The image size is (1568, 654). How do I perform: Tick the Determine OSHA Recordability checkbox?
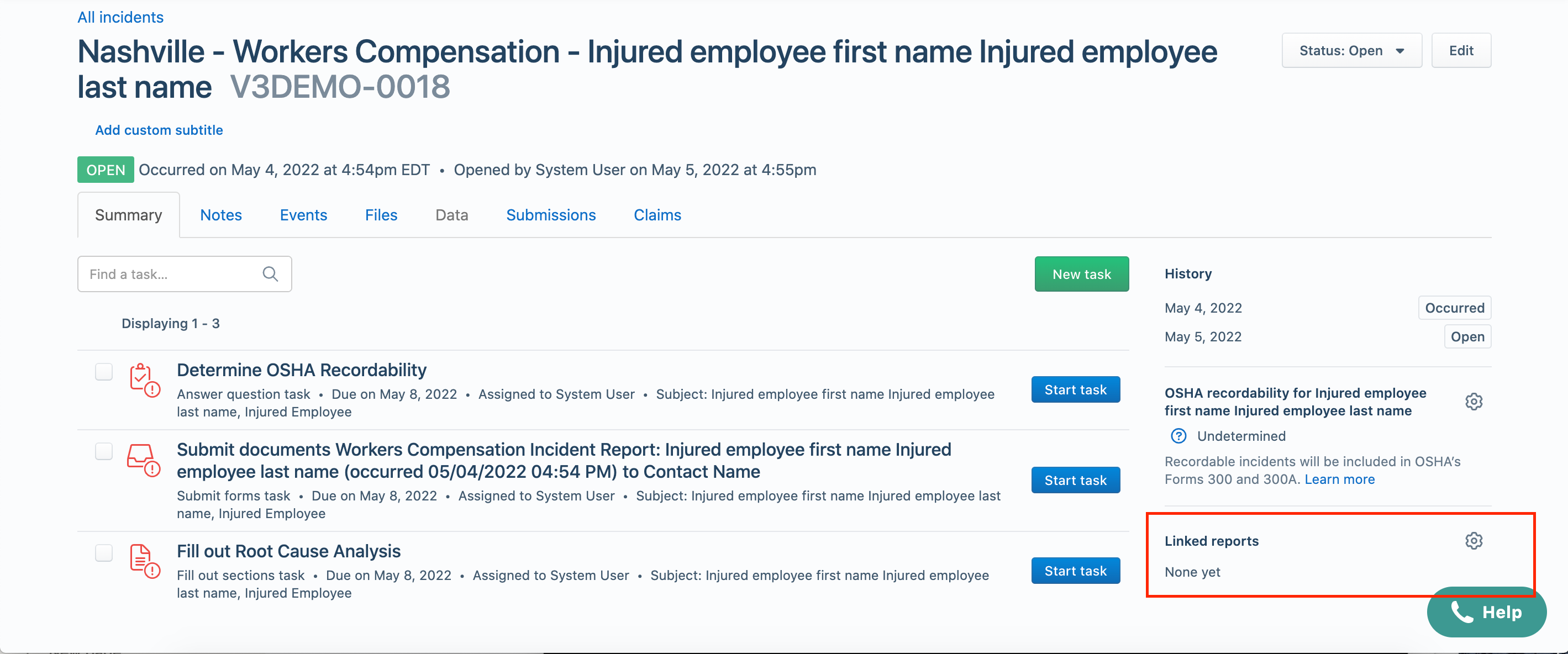104,371
